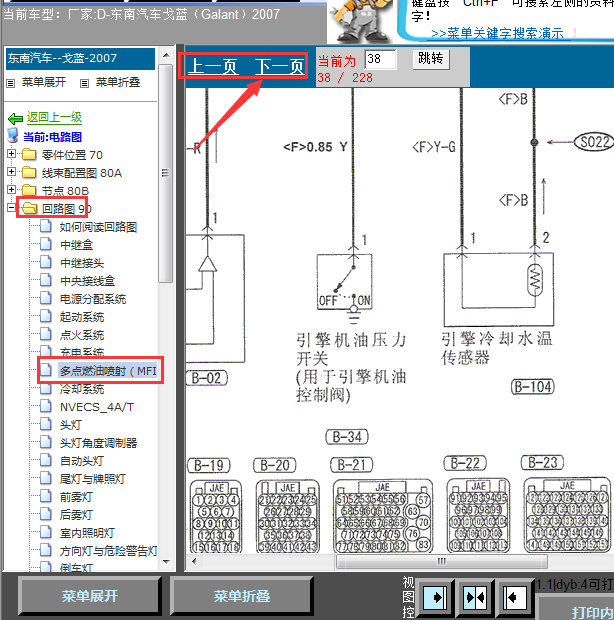Screen dimensions: 614x620
Task: Open the 起动系统 tree item
Action: [82, 317]
